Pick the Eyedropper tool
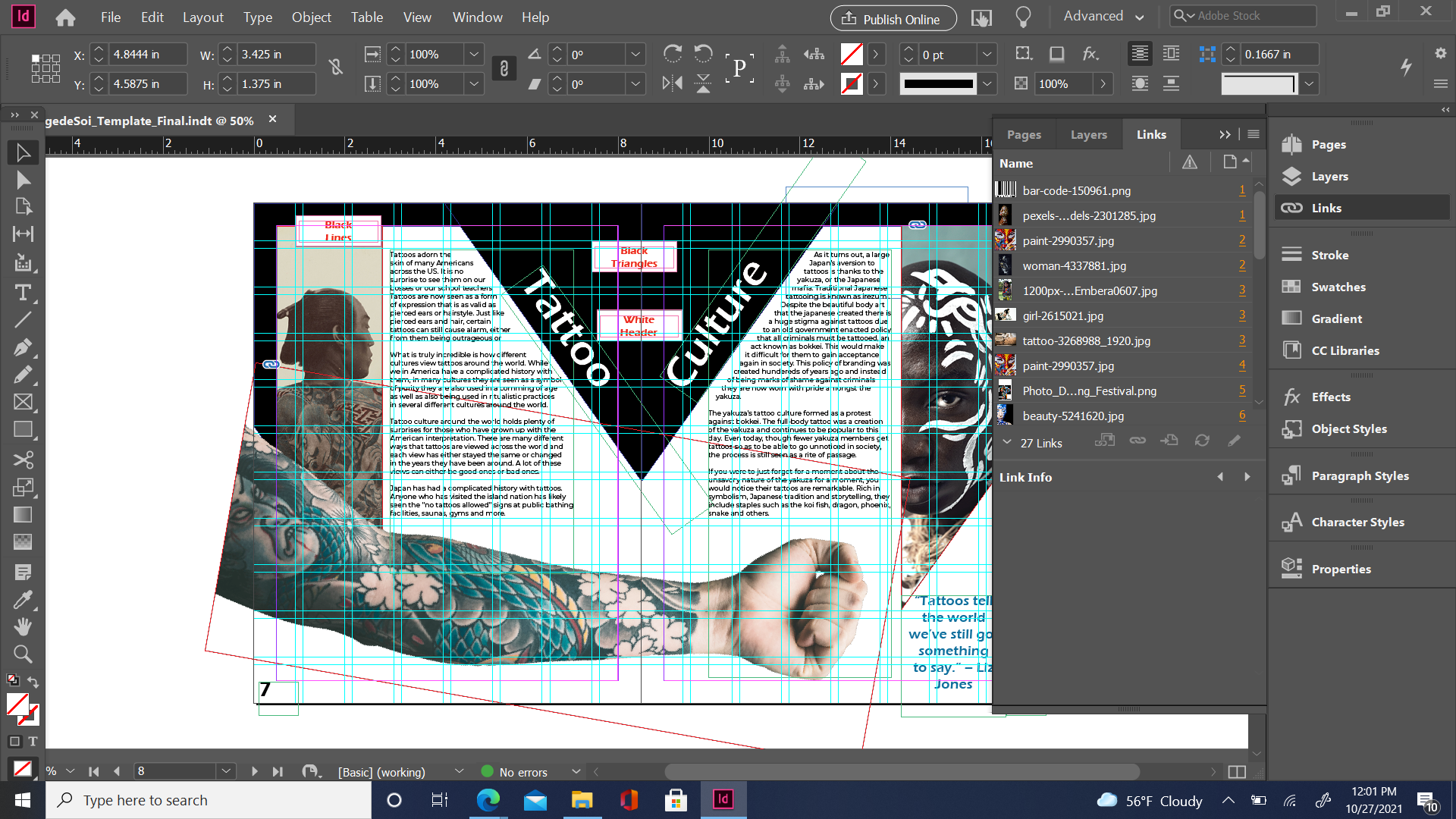The image size is (1456, 819). pos(23,600)
